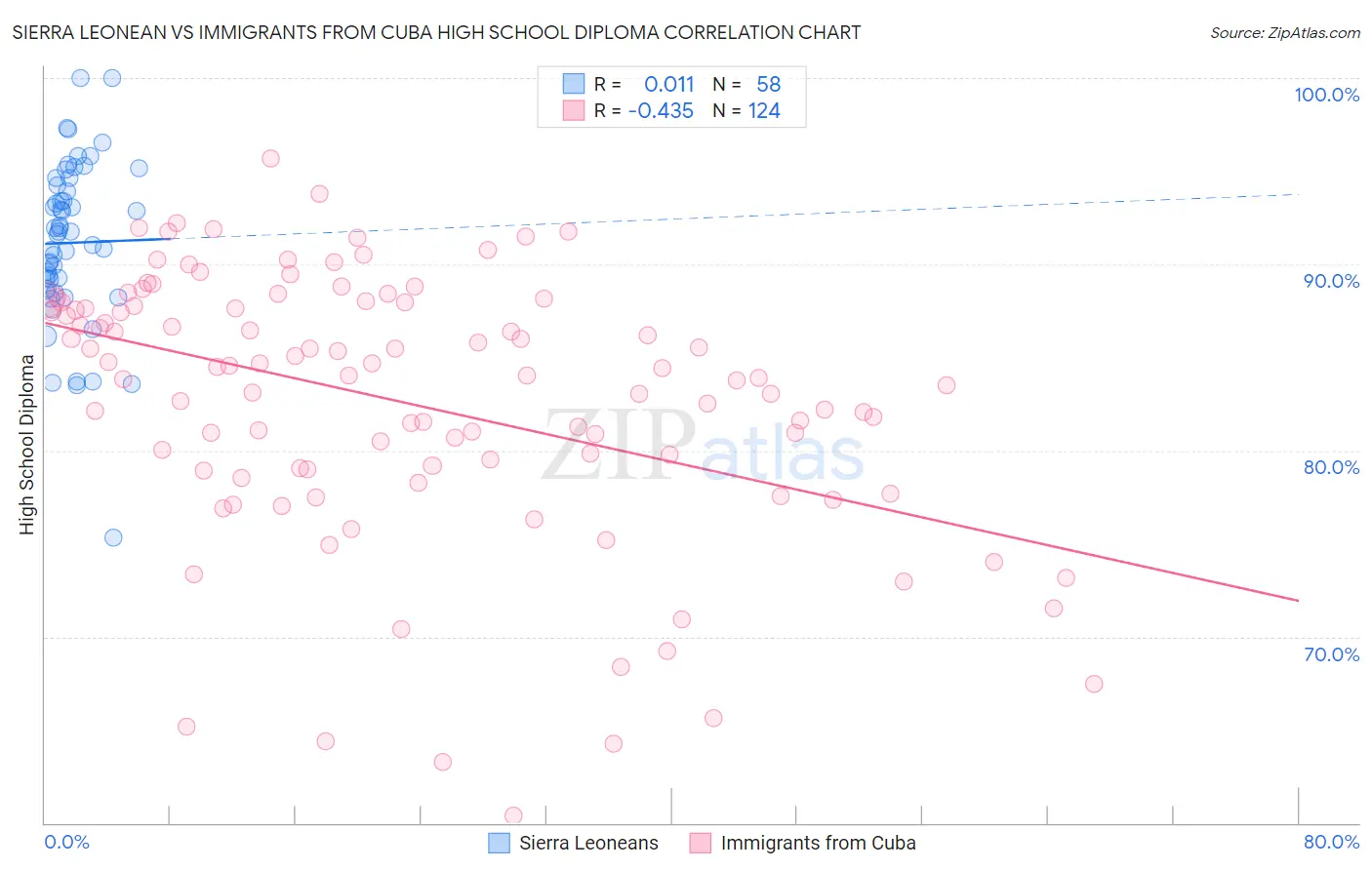Select the Immigrants from Cuba legend label
The image size is (1372, 870).
click(818, 843)
